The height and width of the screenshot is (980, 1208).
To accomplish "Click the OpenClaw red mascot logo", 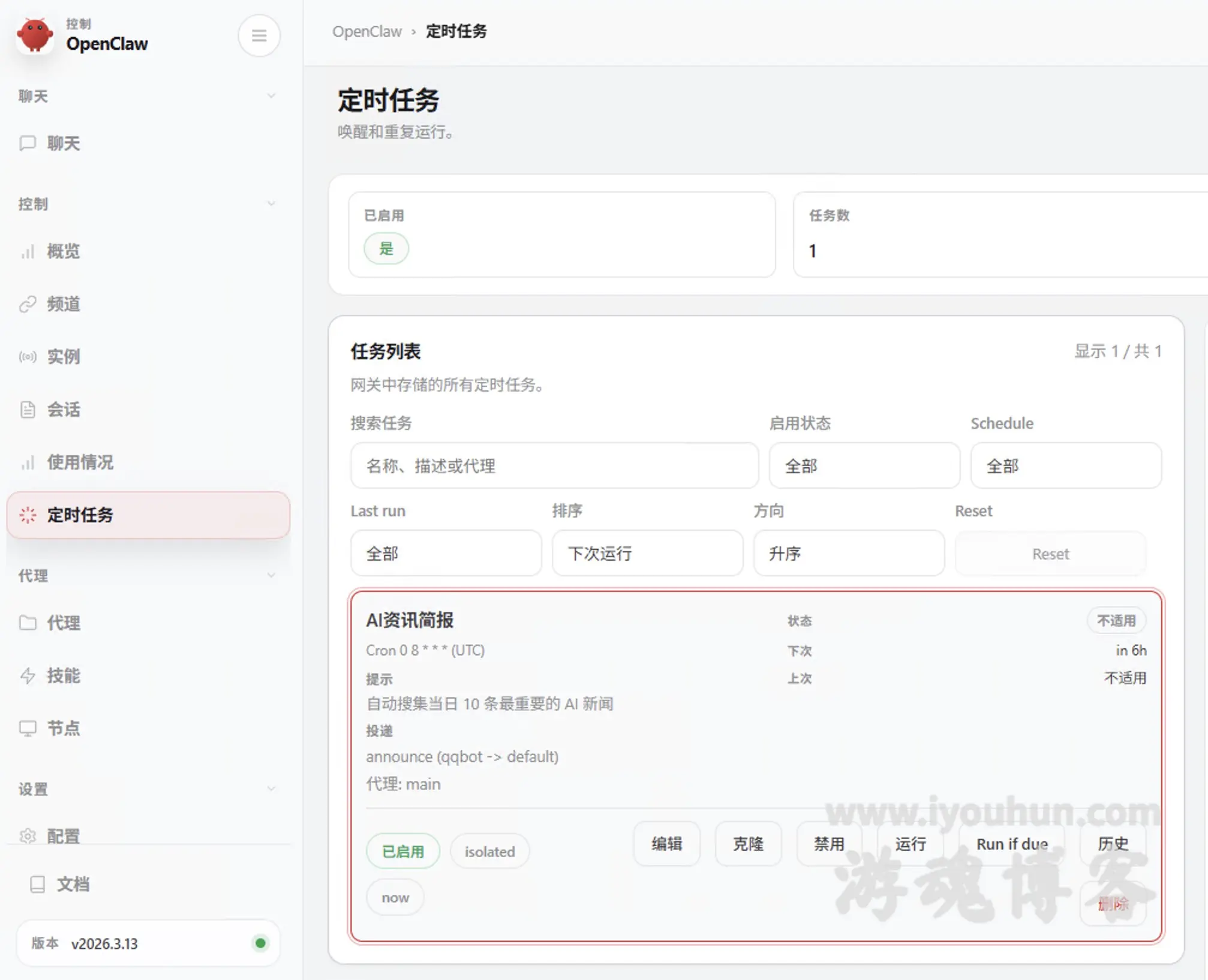I will pyautogui.click(x=35, y=35).
